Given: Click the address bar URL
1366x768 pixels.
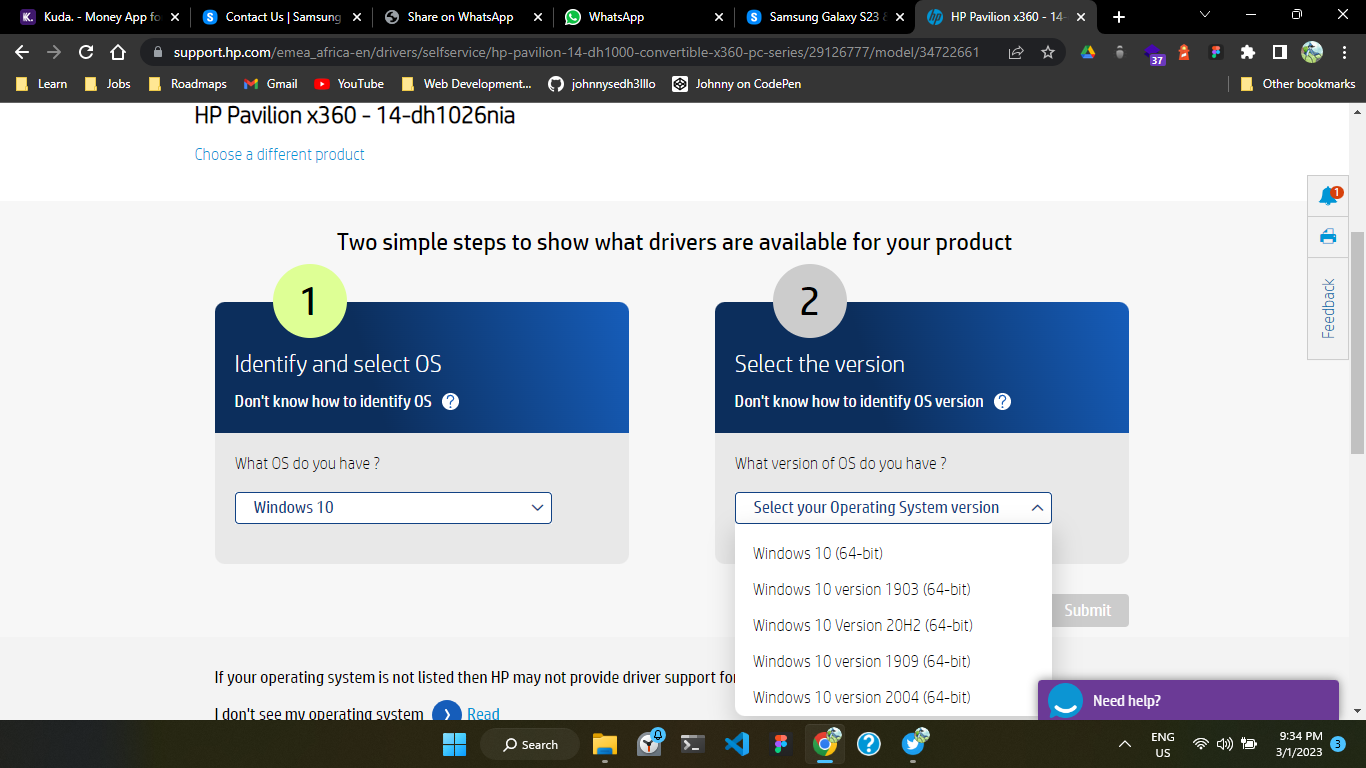Looking at the screenshot, I should coord(576,52).
